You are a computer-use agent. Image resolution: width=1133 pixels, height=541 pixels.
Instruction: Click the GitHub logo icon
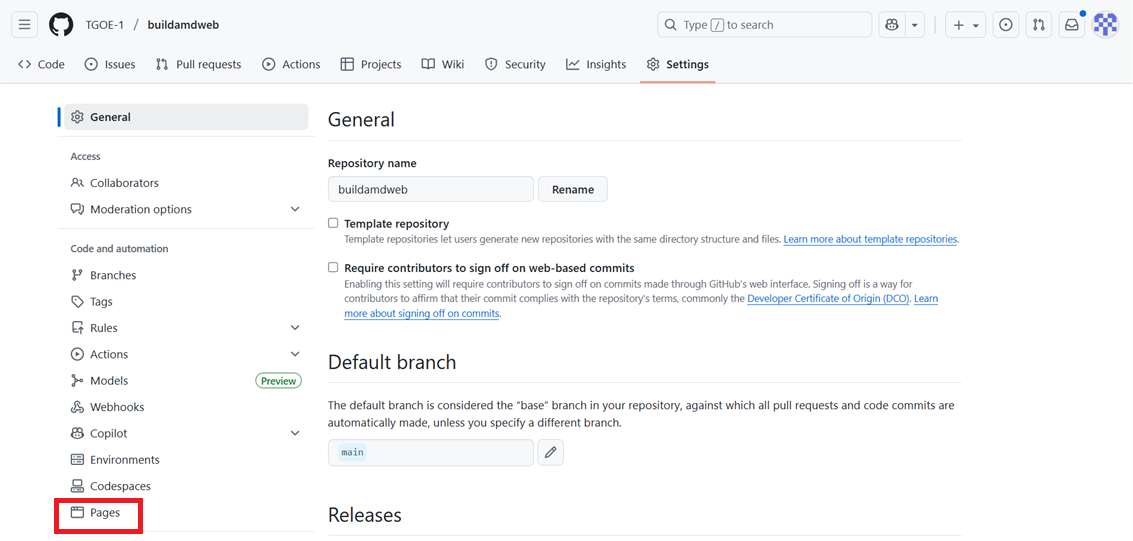point(61,25)
